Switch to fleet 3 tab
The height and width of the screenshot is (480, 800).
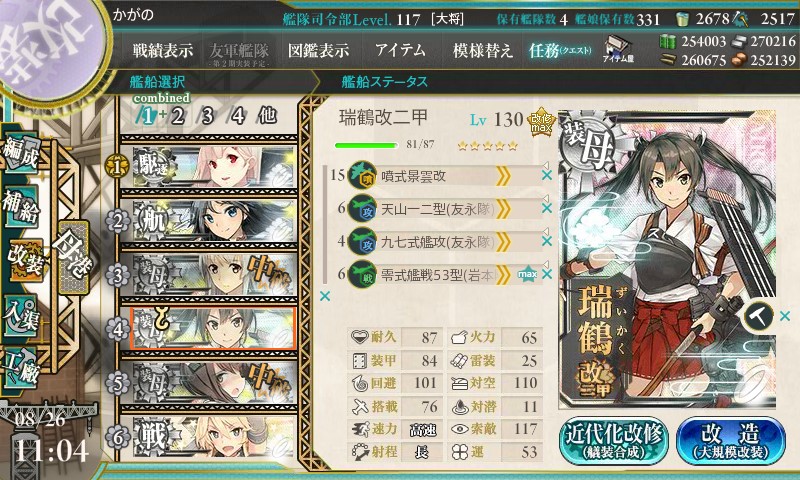[207, 116]
